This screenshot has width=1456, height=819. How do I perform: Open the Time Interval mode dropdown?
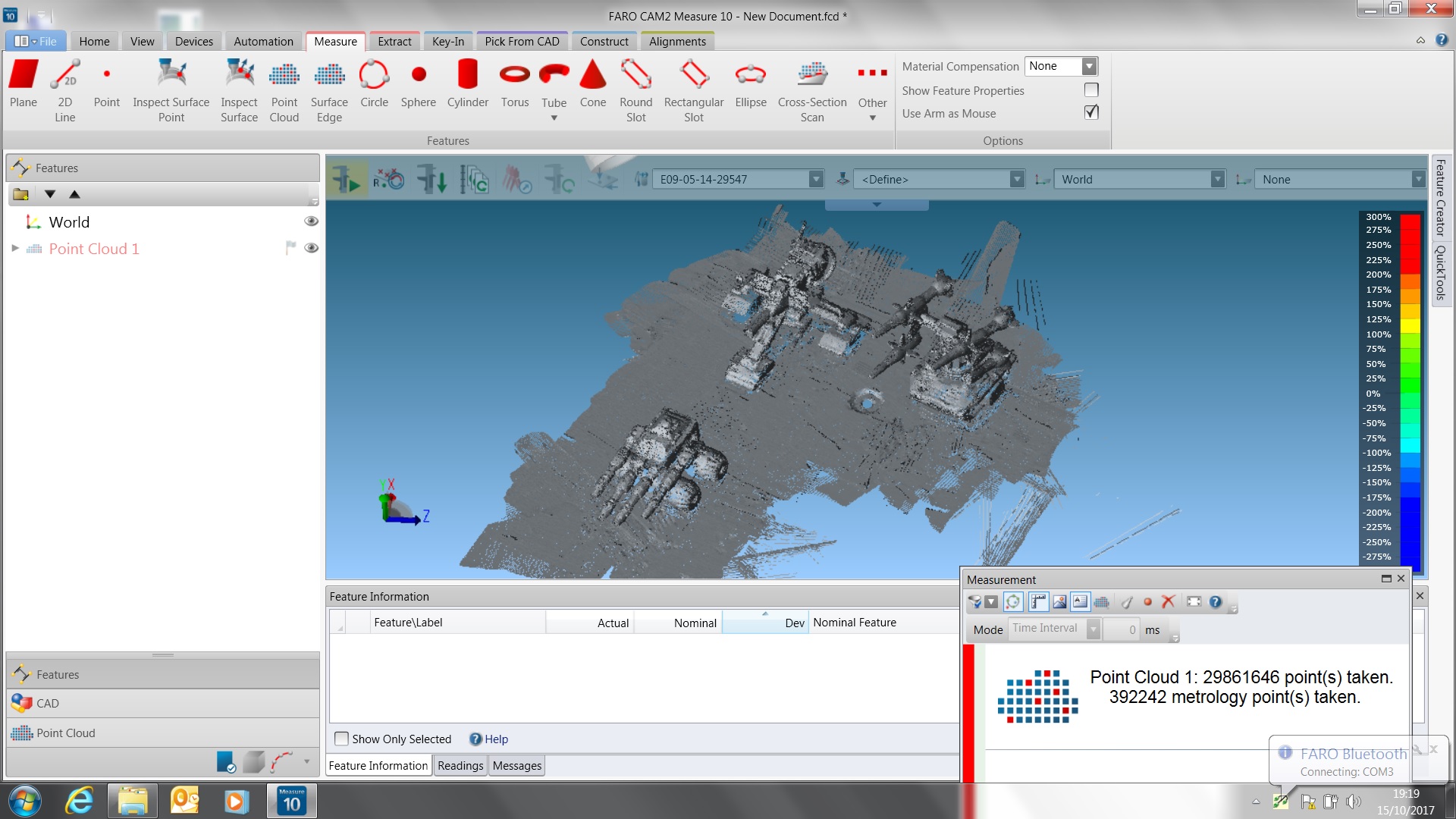1094,629
